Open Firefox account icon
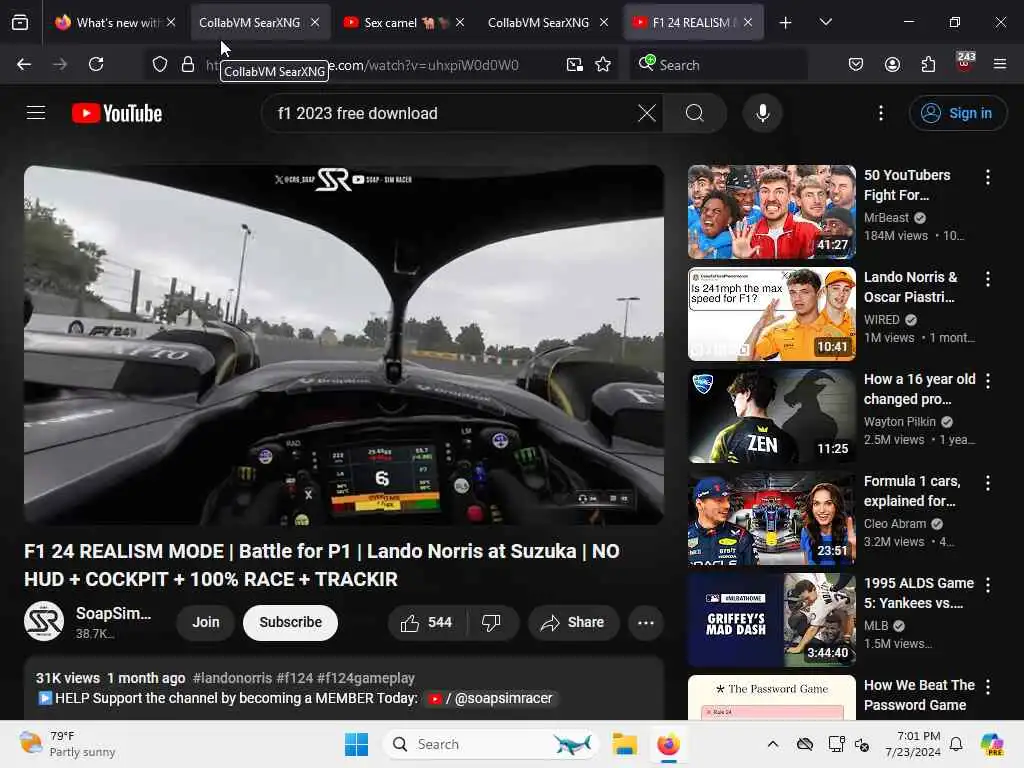 click(892, 64)
